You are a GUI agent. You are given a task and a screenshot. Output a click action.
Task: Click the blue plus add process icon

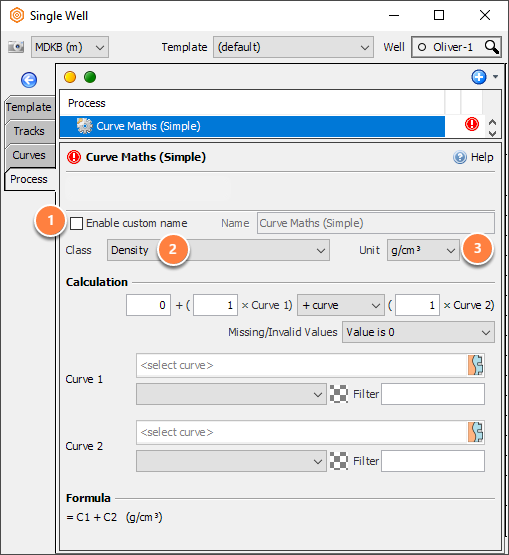coord(479,77)
